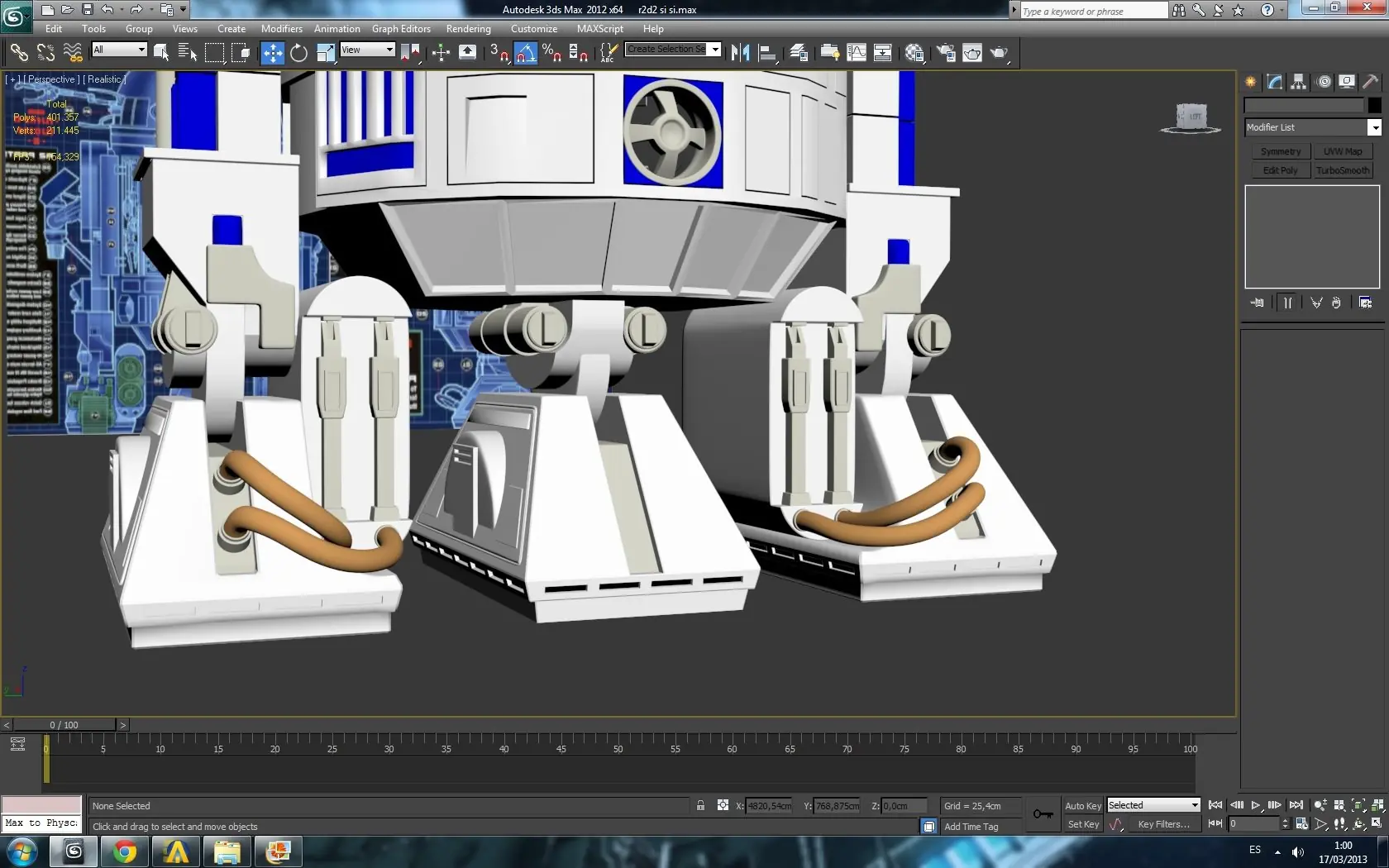Expand the Create Selection Set dropdown
The width and height of the screenshot is (1389, 868).
click(715, 50)
